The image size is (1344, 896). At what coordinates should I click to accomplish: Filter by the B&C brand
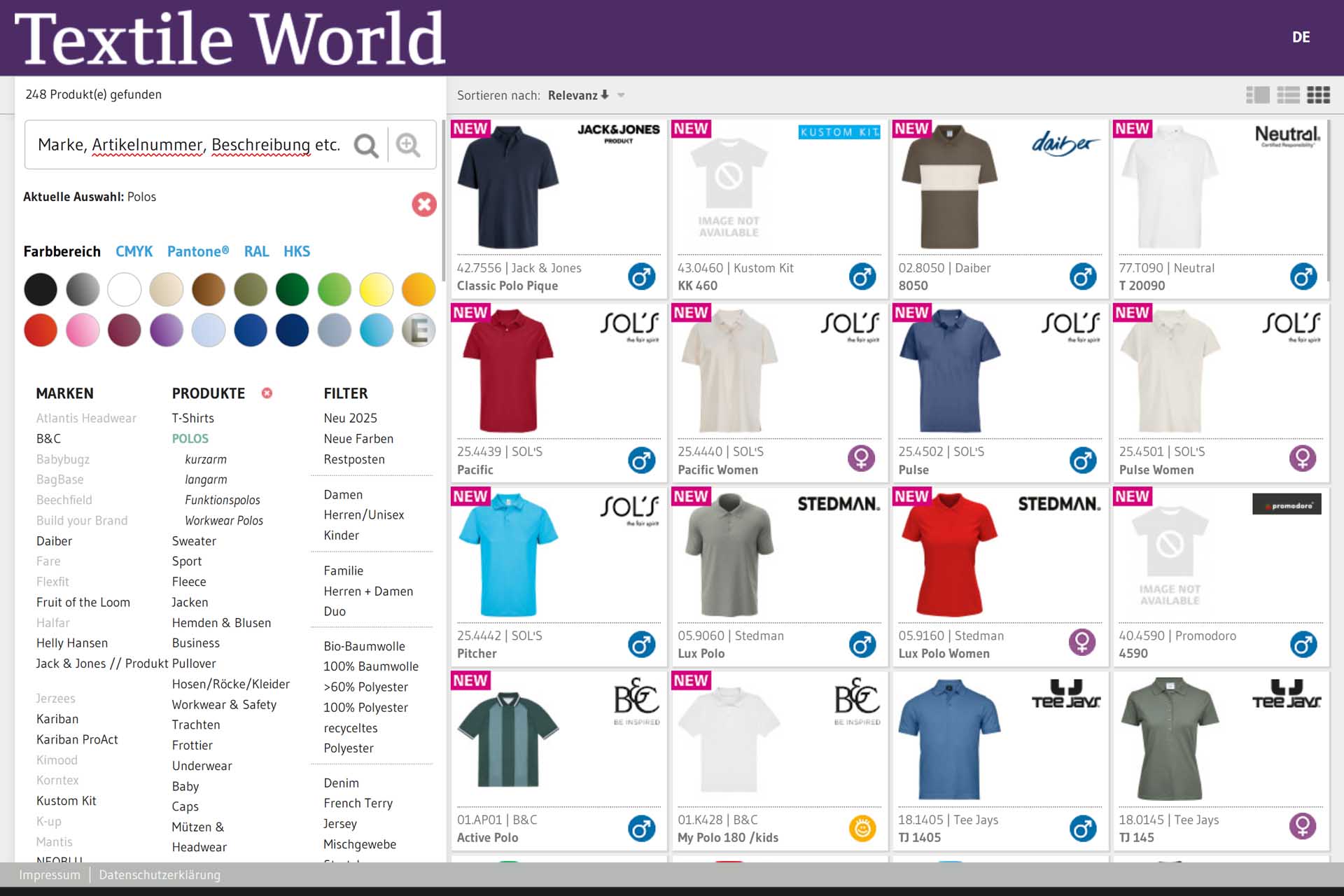click(48, 439)
